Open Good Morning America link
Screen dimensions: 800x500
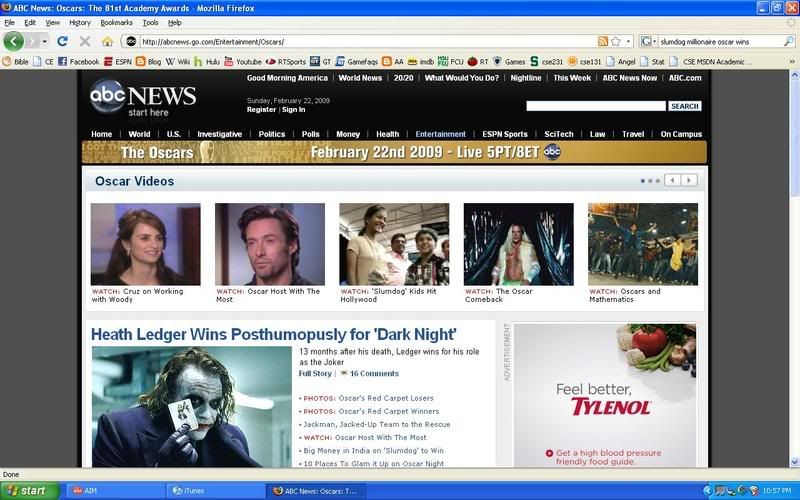point(287,78)
